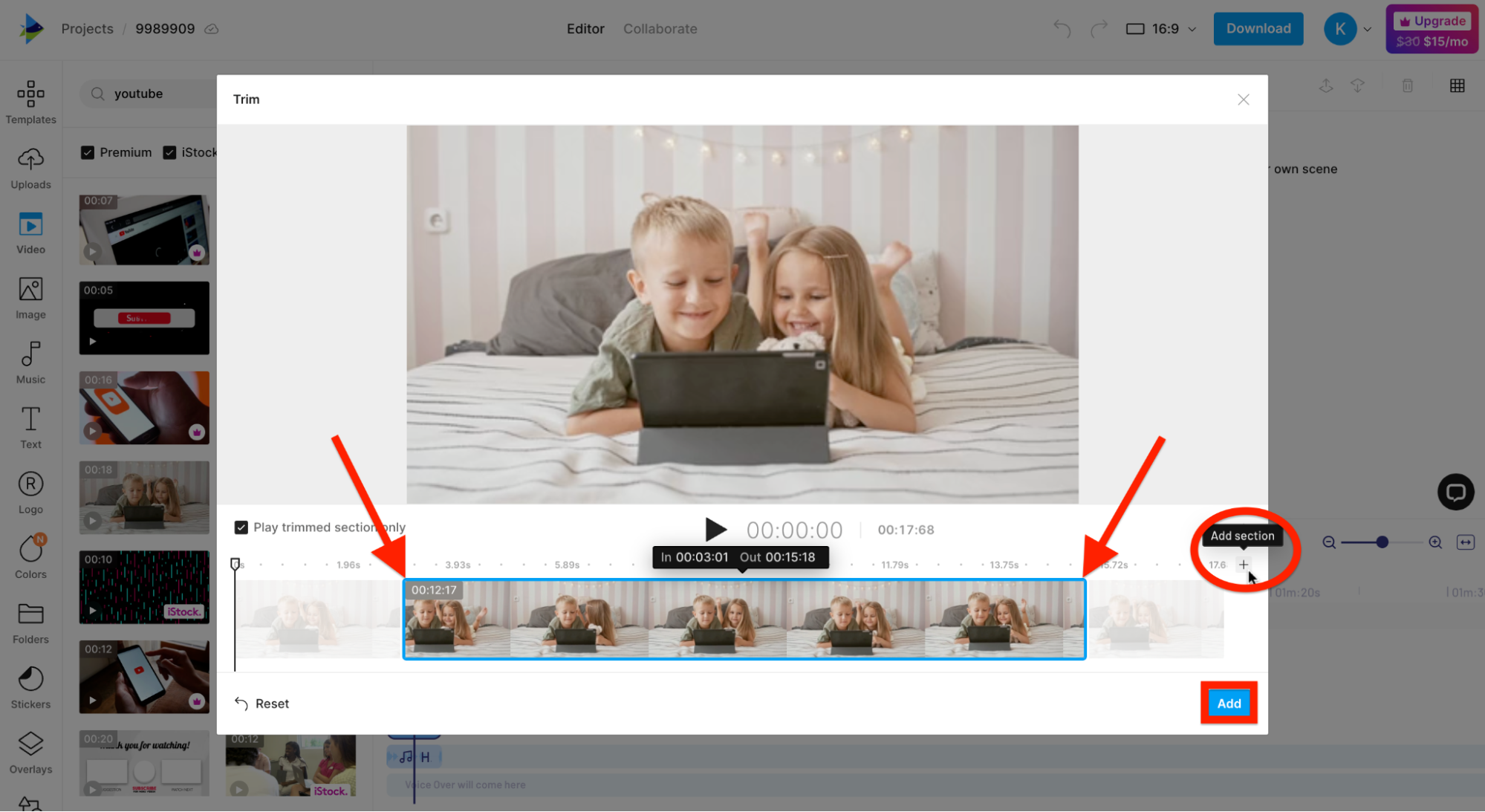Click Add to confirm the trim
The width and height of the screenshot is (1485, 812).
(x=1228, y=703)
